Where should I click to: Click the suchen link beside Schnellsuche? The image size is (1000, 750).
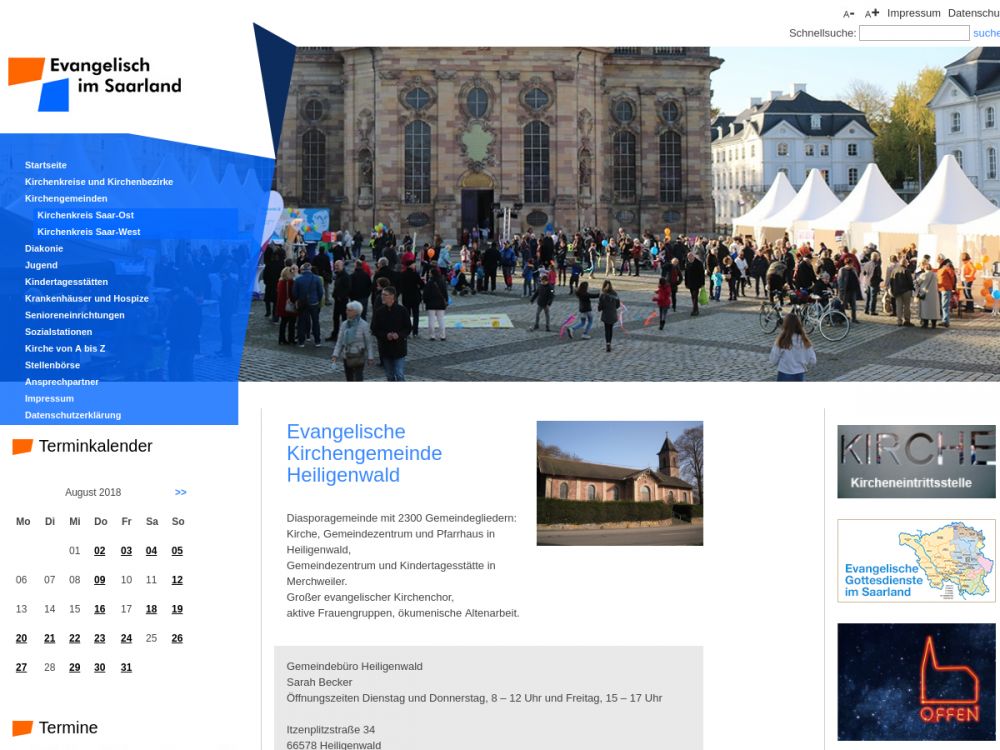pos(985,33)
